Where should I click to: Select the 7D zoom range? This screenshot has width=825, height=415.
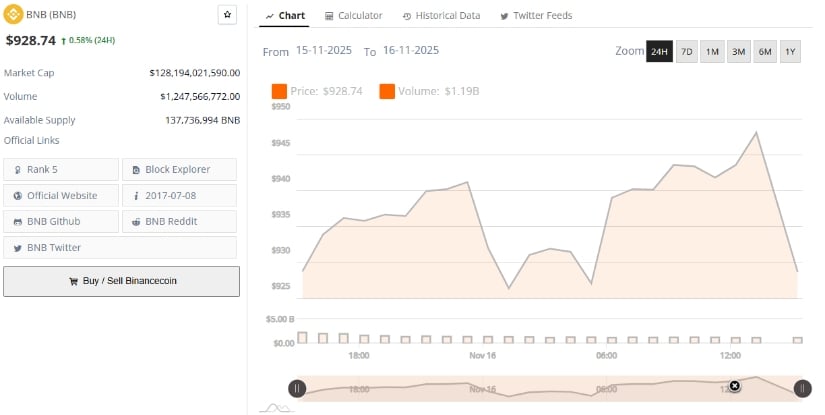click(x=686, y=51)
